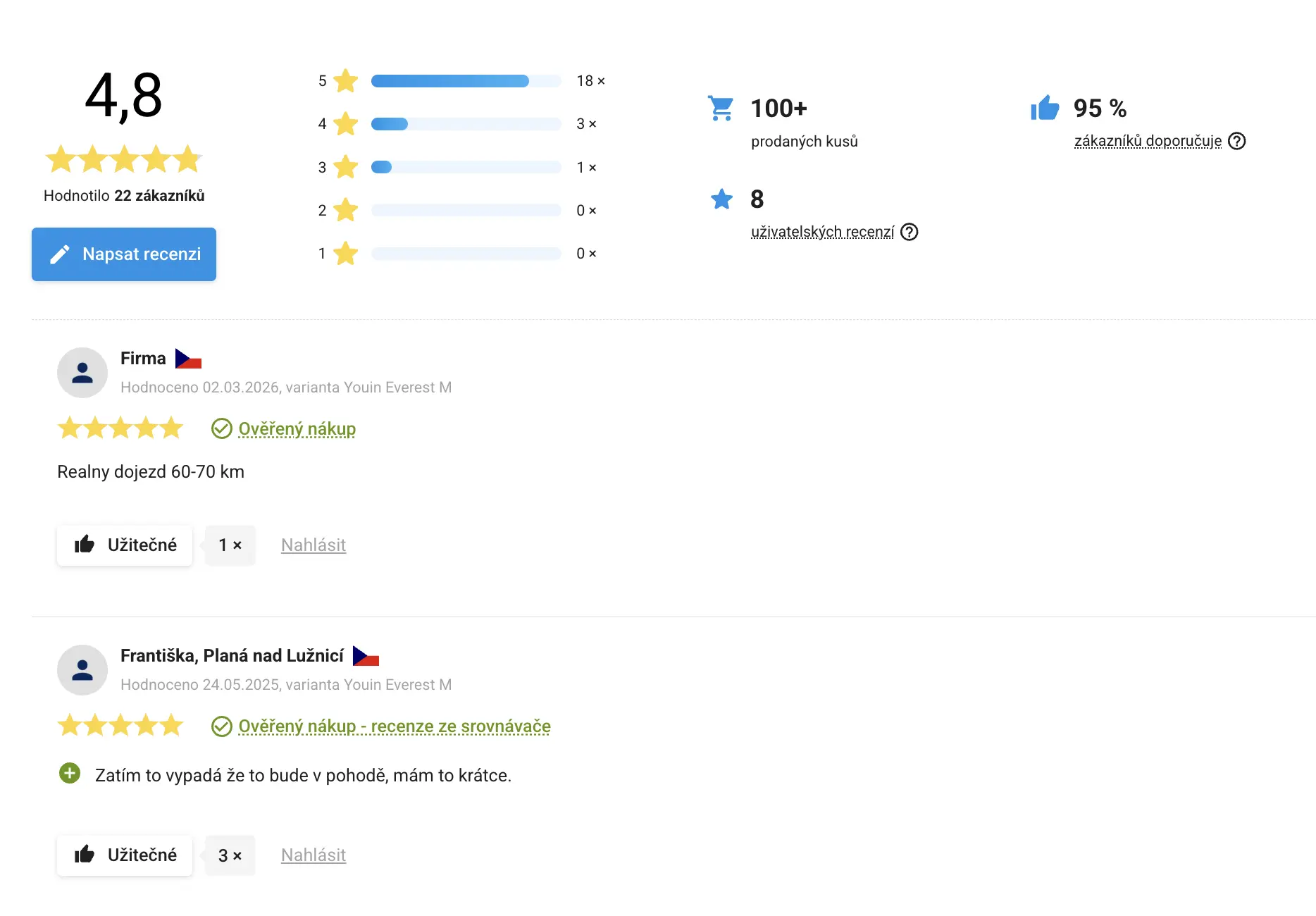Filter reviews by the 4-star rating bar
This screenshot has height=916, width=1316.
coord(466,124)
